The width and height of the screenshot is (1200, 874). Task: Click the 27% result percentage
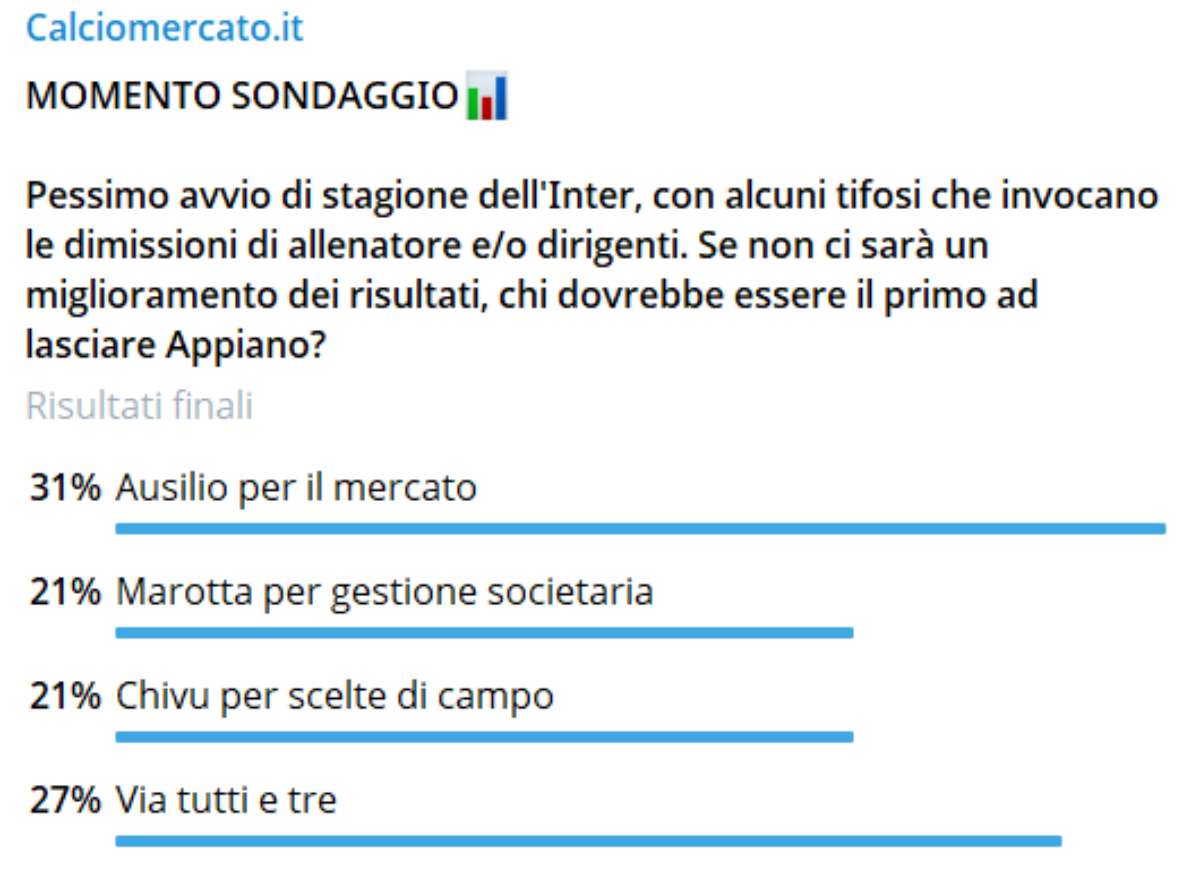(65, 800)
